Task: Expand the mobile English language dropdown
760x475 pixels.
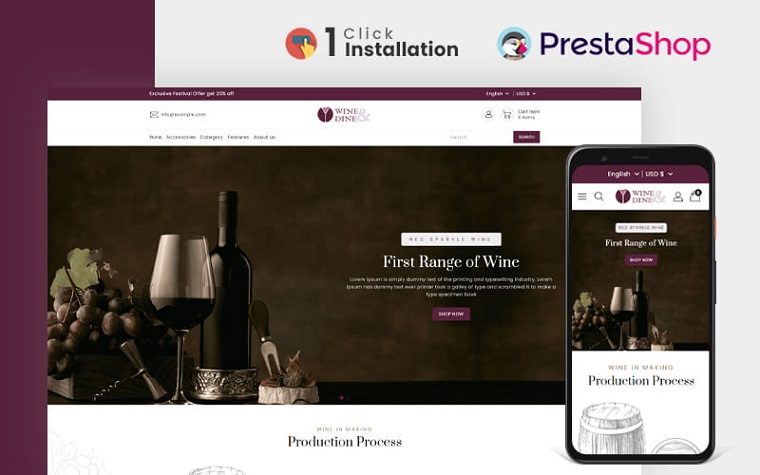Action: point(623,174)
